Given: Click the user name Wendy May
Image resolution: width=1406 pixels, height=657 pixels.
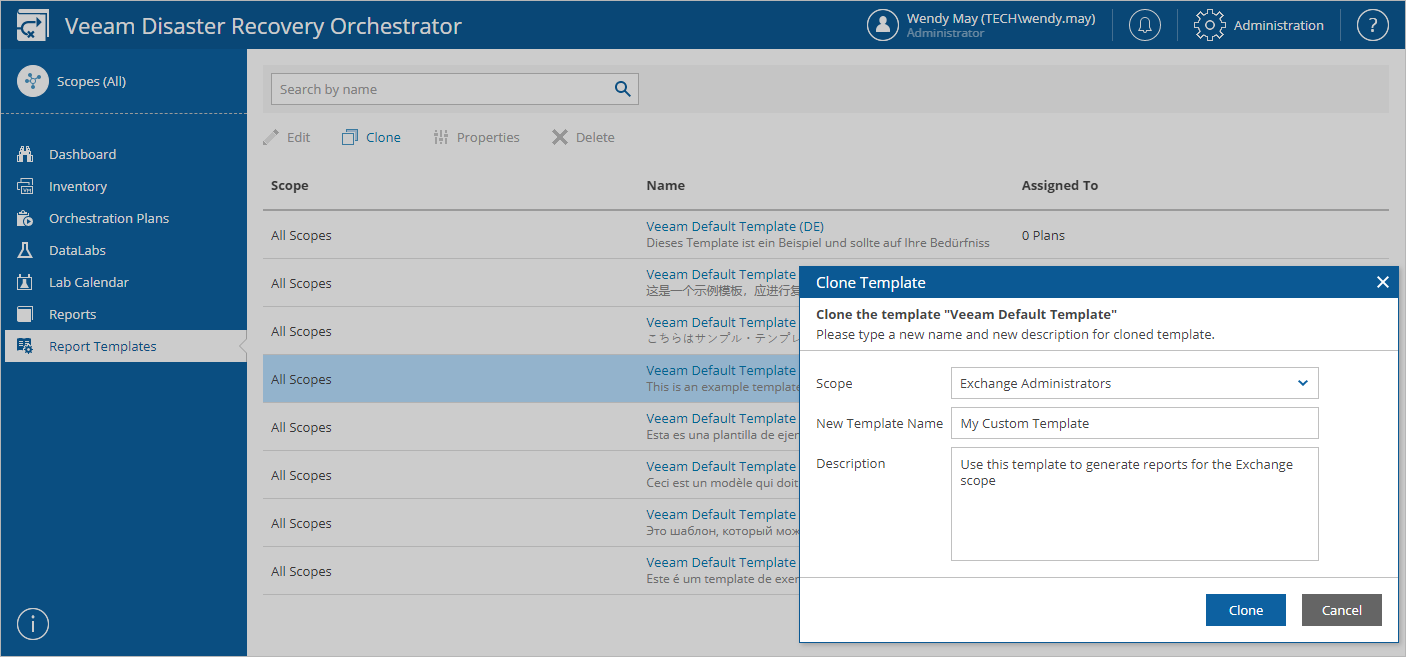Looking at the screenshot, I should click(x=1001, y=18).
